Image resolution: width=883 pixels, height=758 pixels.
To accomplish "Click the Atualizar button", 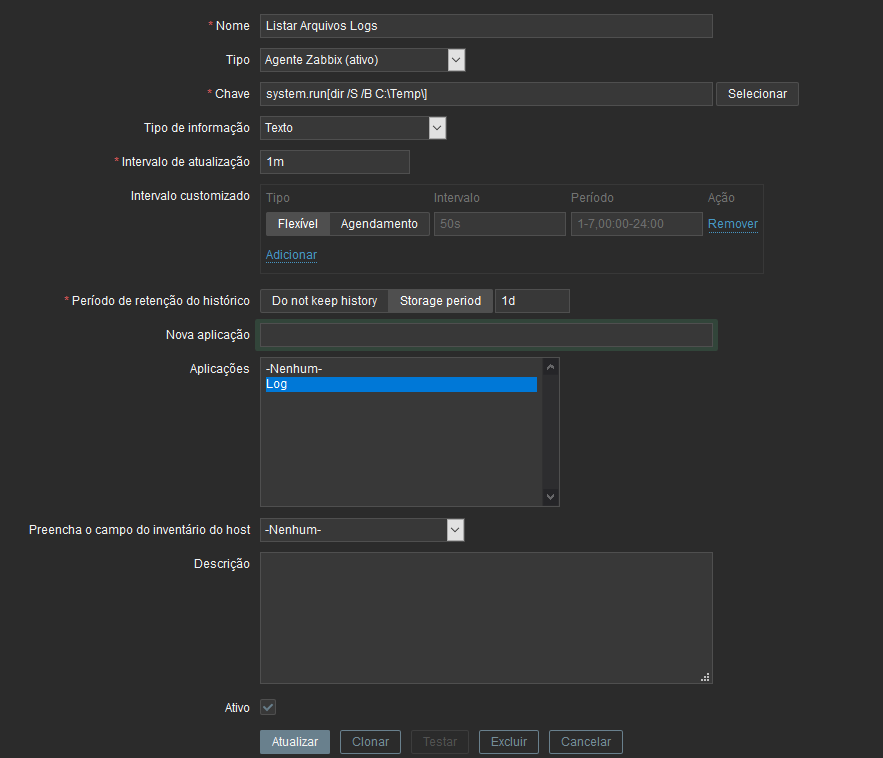I will pyautogui.click(x=295, y=742).
